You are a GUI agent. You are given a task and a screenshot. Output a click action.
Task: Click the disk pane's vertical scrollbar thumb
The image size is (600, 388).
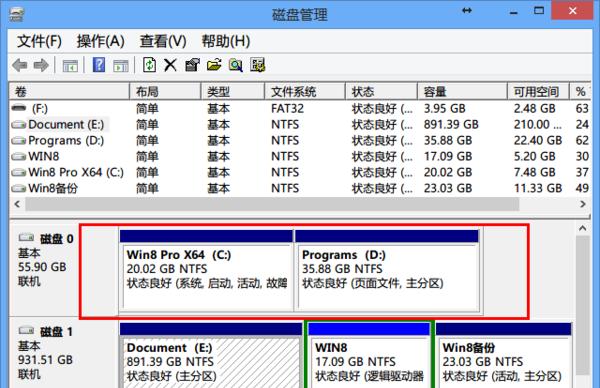pos(582,305)
